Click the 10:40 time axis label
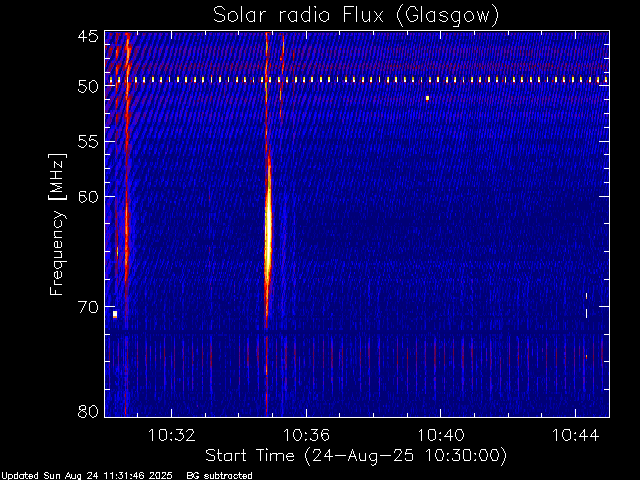Screen dimensions: 640x480 441,435
